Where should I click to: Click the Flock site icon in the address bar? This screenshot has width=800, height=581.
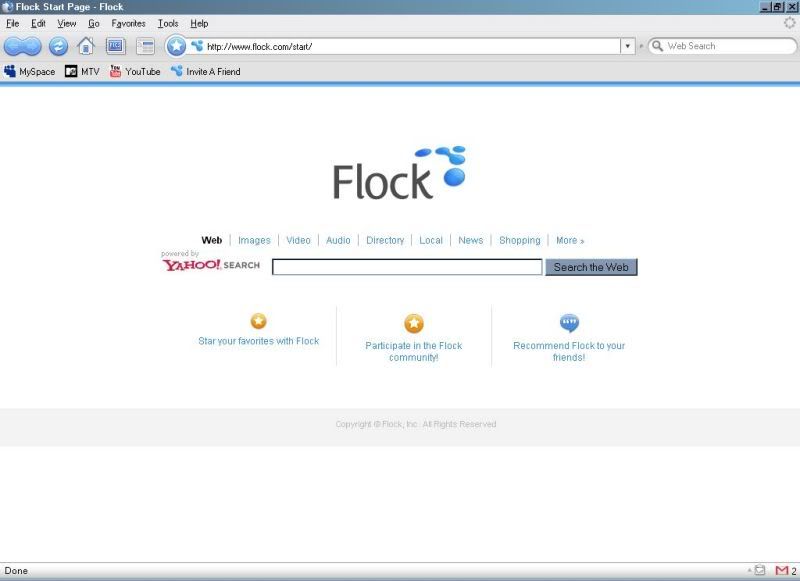click(197, 46)
